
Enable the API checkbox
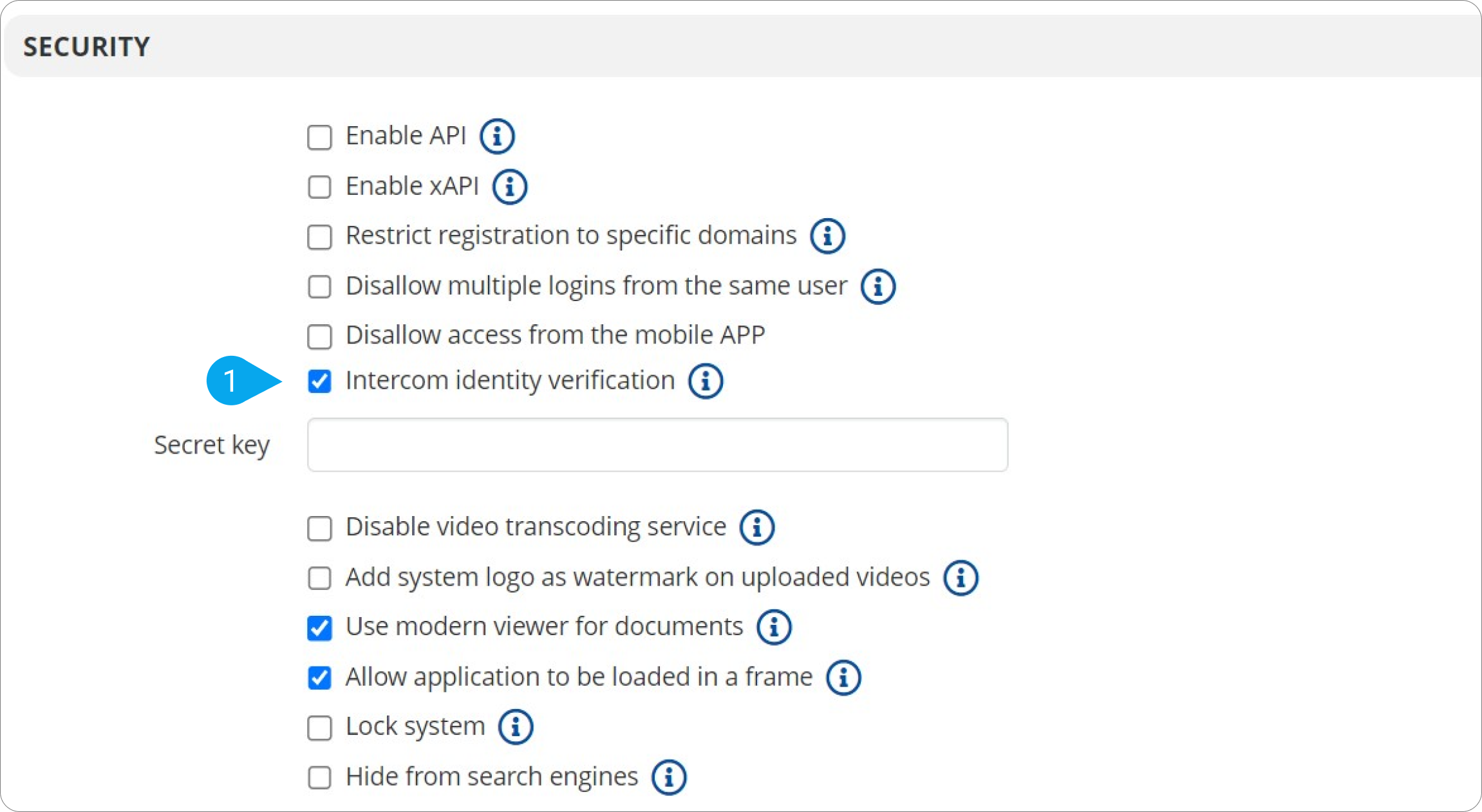point(319,137)
